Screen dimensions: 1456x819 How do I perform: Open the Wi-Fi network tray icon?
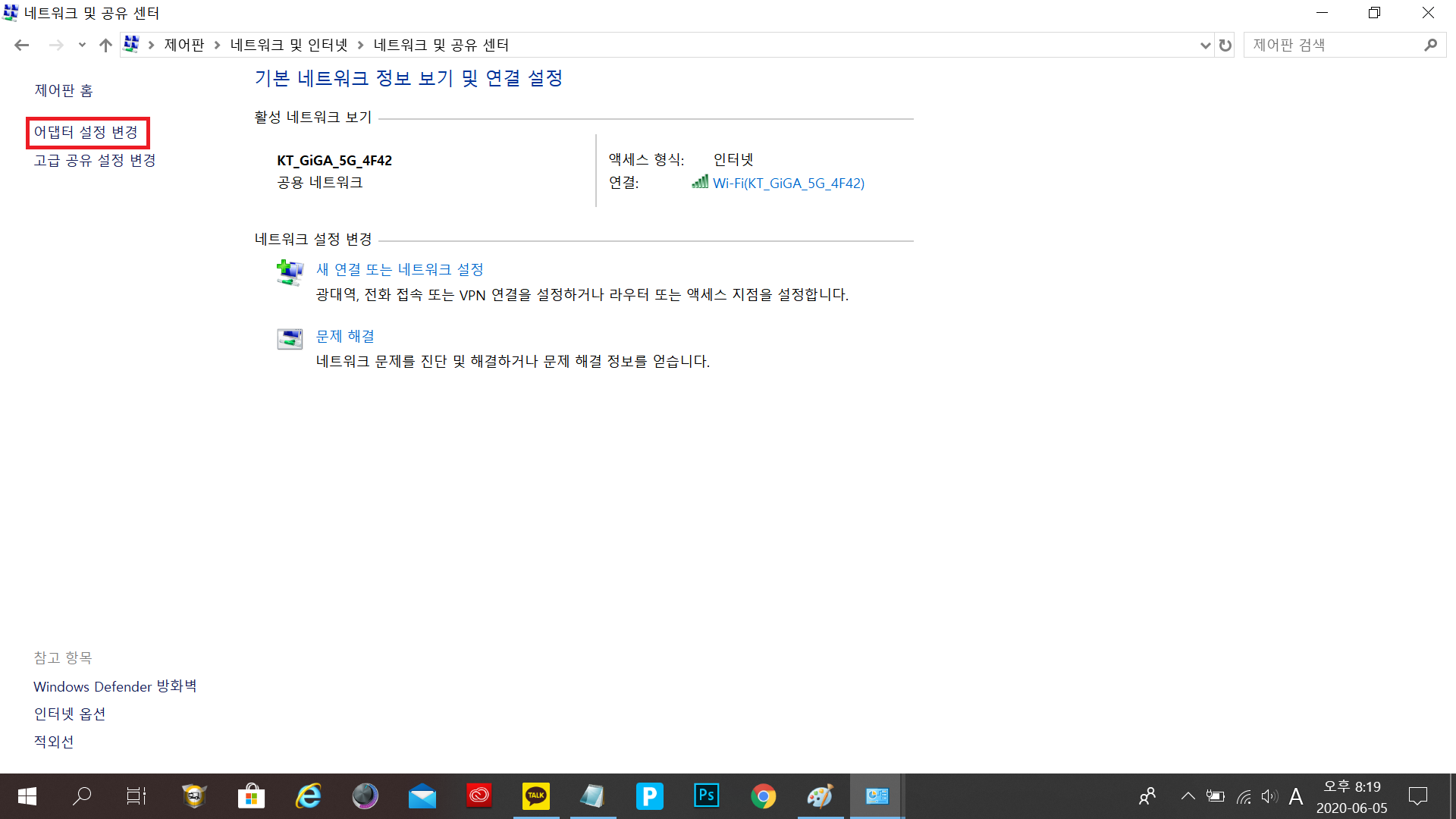click(1244, 796)
